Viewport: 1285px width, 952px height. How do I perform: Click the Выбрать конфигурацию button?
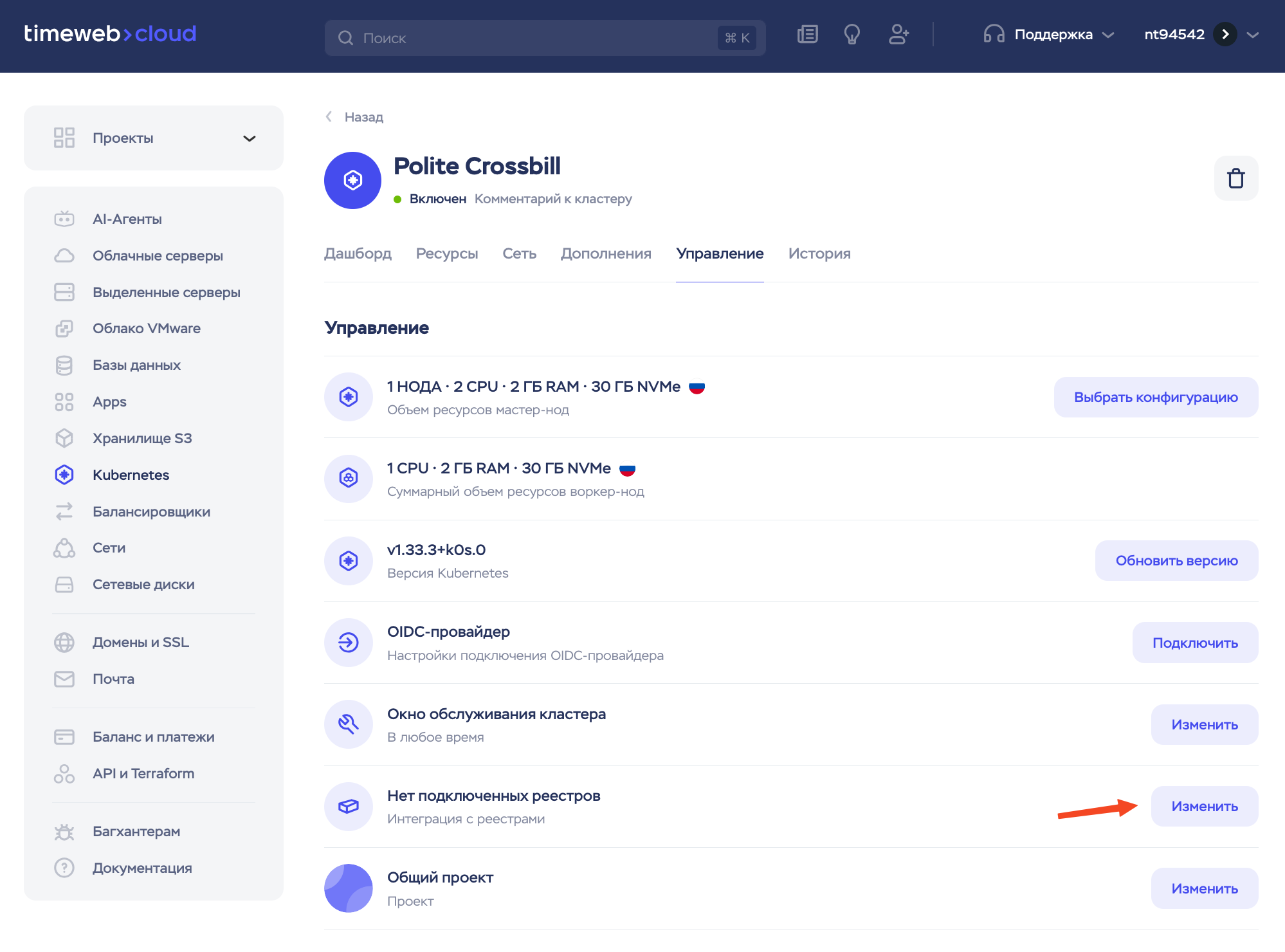(1156, 397)
